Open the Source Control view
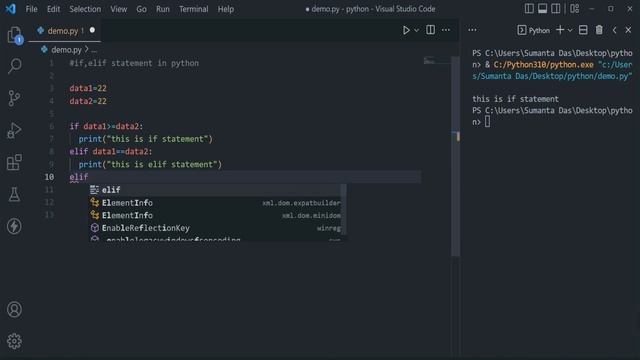The height and width of the screenshot is (360, 640). coord(14,98)
